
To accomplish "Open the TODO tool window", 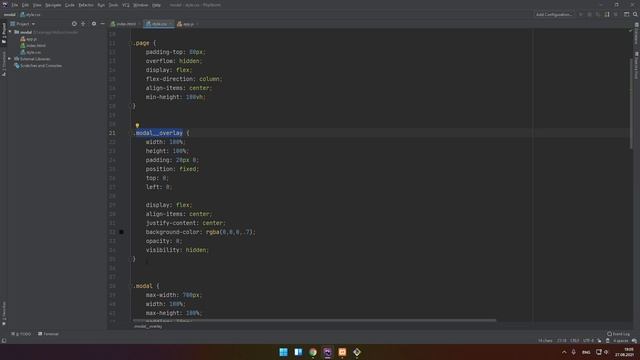I will (x=21, y=334).
